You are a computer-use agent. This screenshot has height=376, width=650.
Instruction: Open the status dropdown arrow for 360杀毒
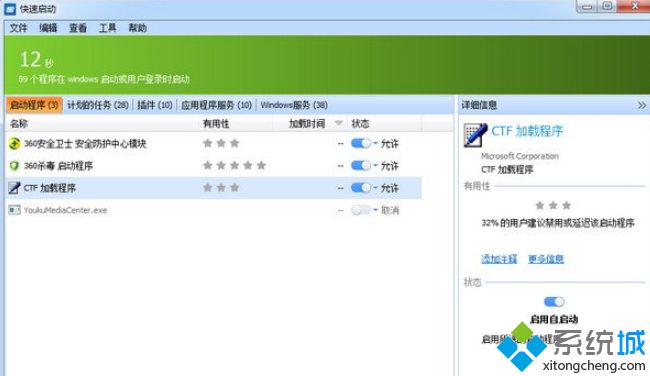(x=376, y=165)
